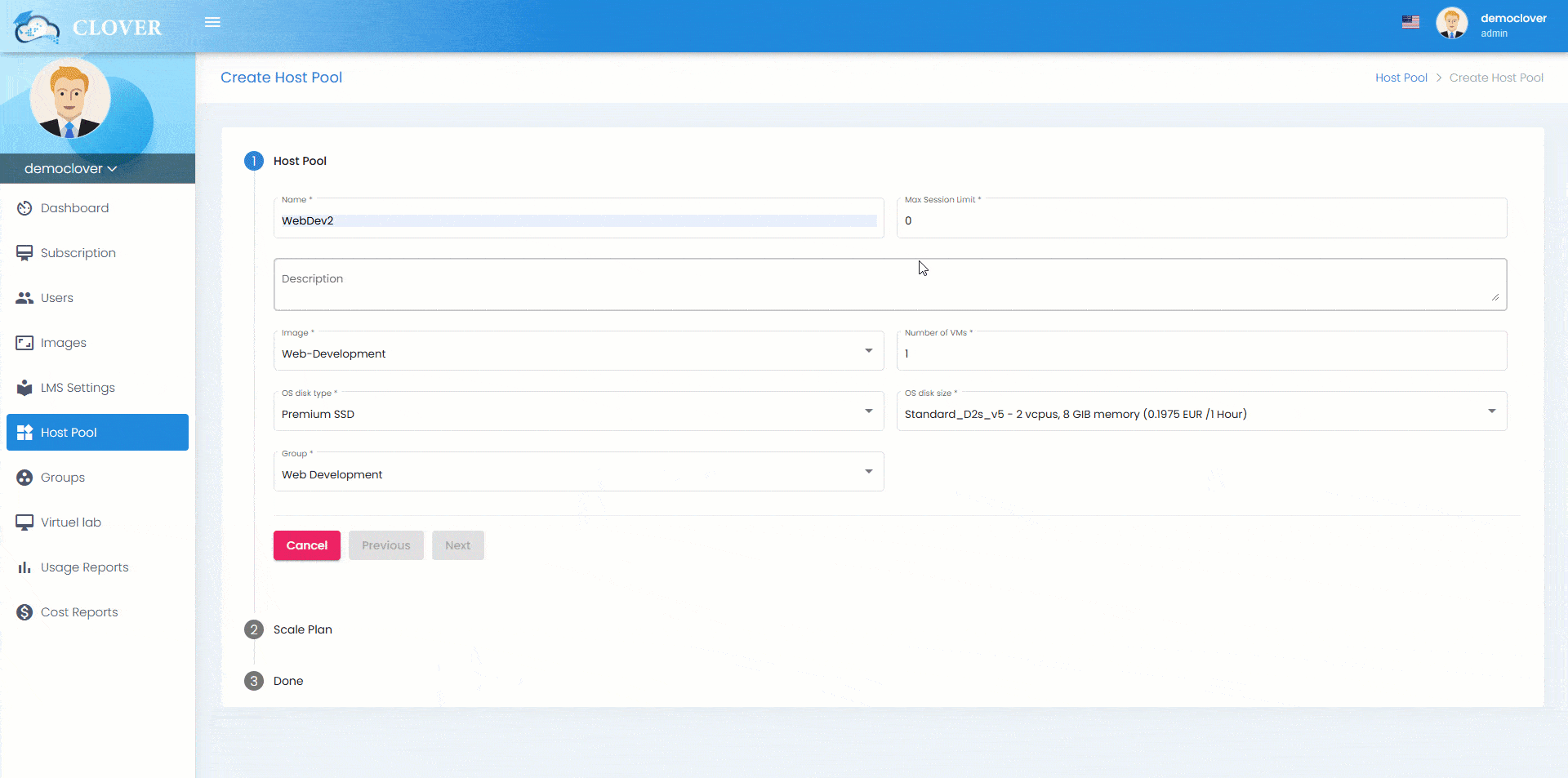Open LMS Settings
Screen dimensions: 1568x778
click(x=78, y=388)
